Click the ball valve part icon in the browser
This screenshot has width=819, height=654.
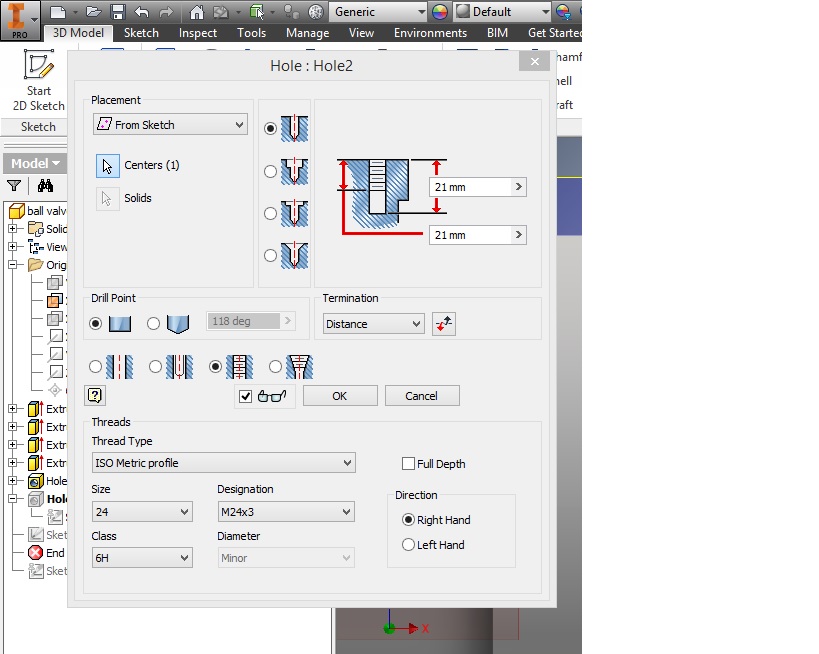coord(17,211)
